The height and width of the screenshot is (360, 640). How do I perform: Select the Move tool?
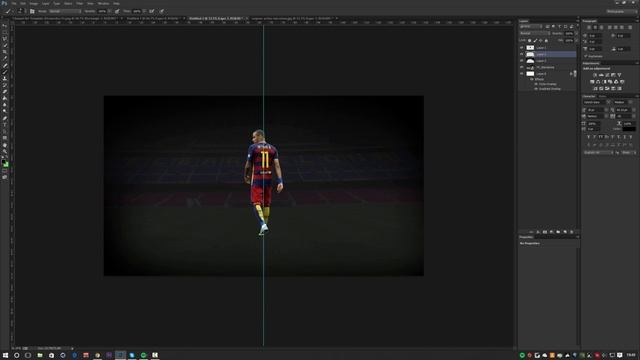click(x=5, y=26)
